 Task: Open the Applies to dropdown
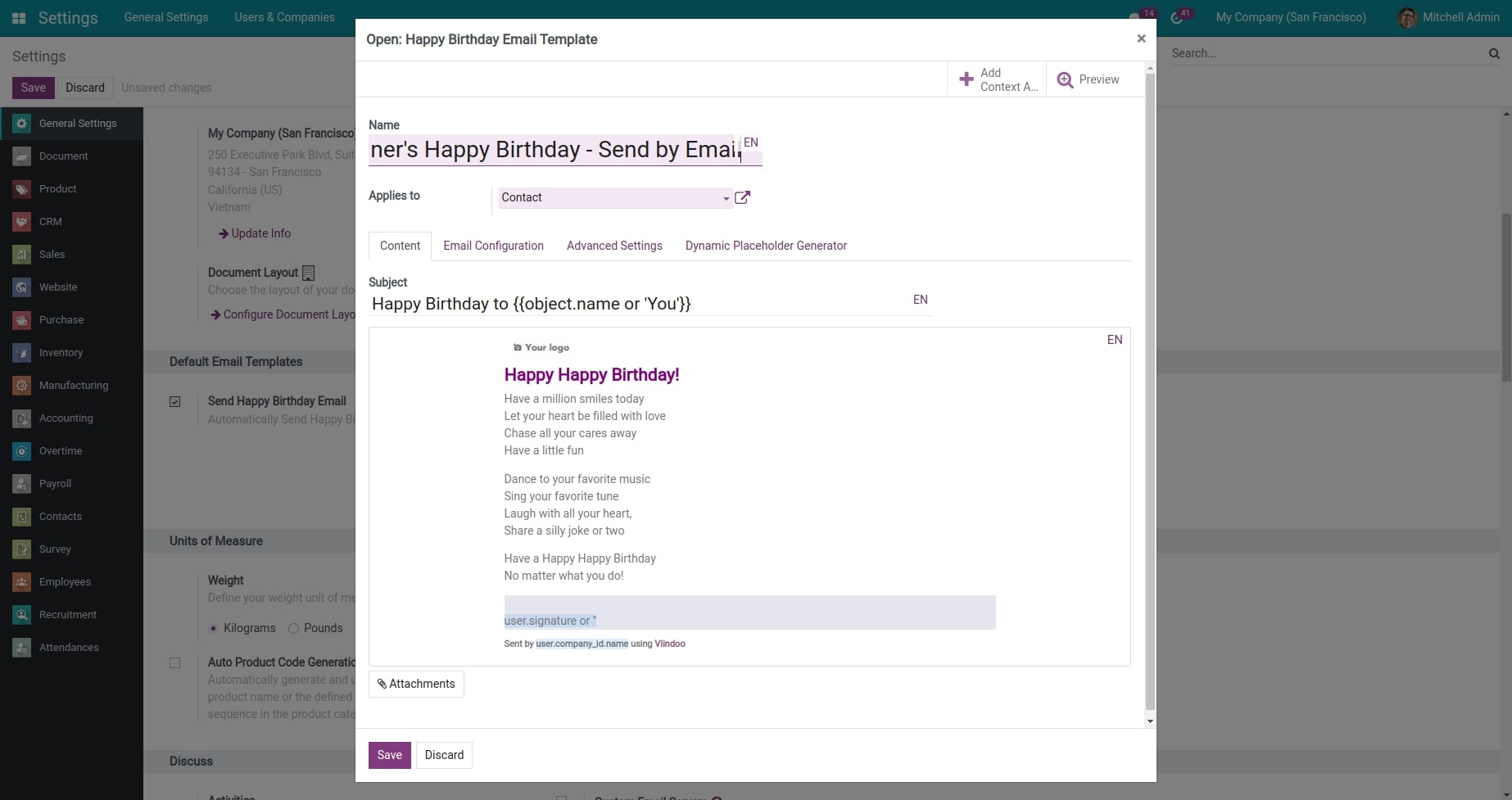[724, 198]
